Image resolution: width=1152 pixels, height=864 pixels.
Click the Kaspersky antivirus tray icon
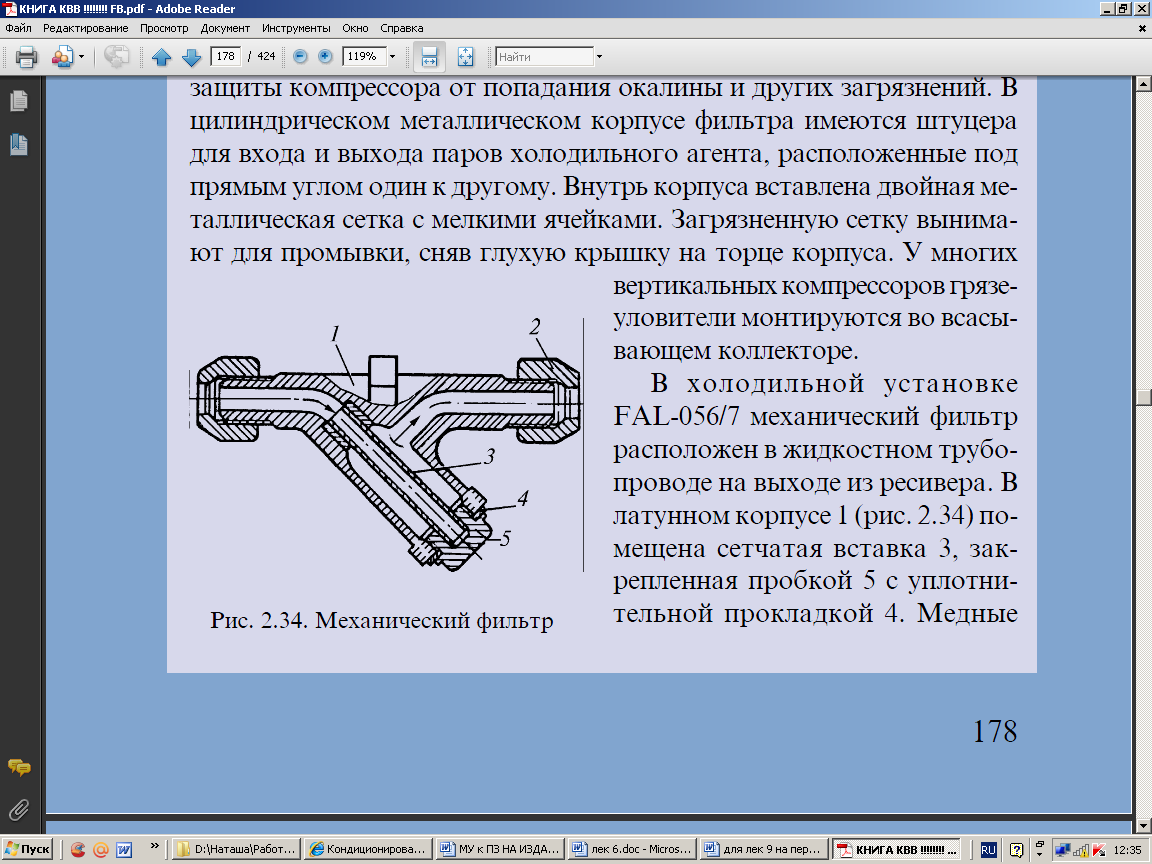point(1098,850)
